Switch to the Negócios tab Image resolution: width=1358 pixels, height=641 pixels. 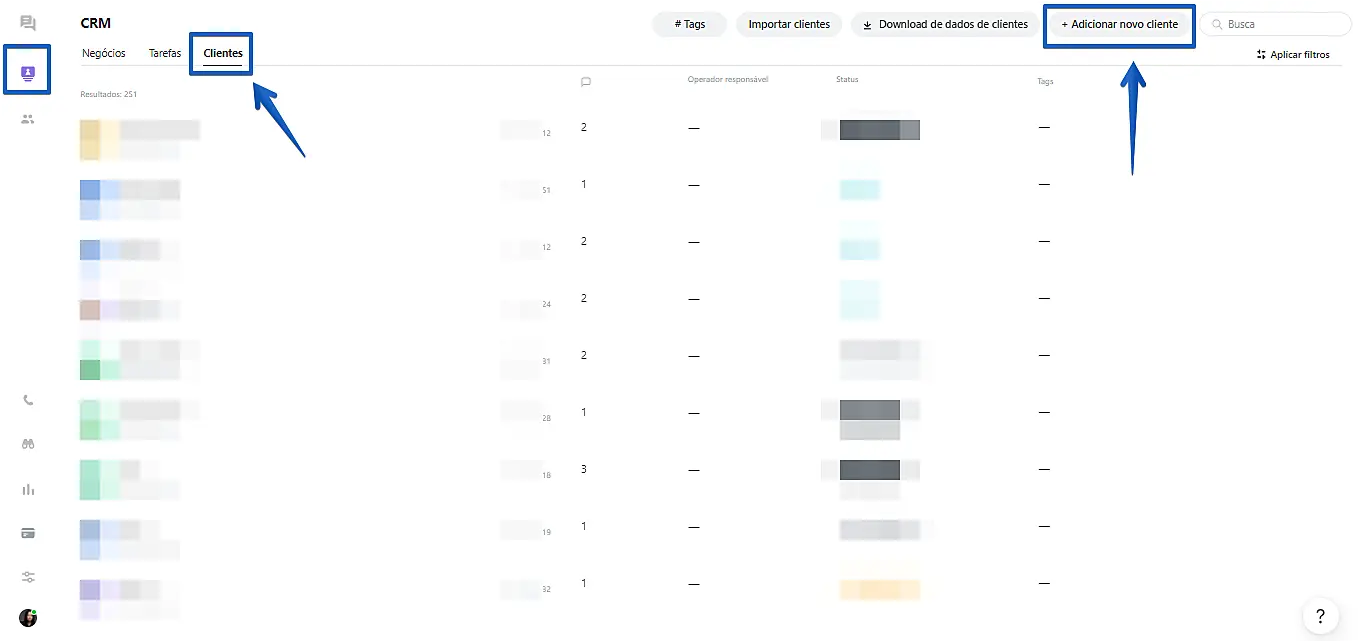pos(104,53)
